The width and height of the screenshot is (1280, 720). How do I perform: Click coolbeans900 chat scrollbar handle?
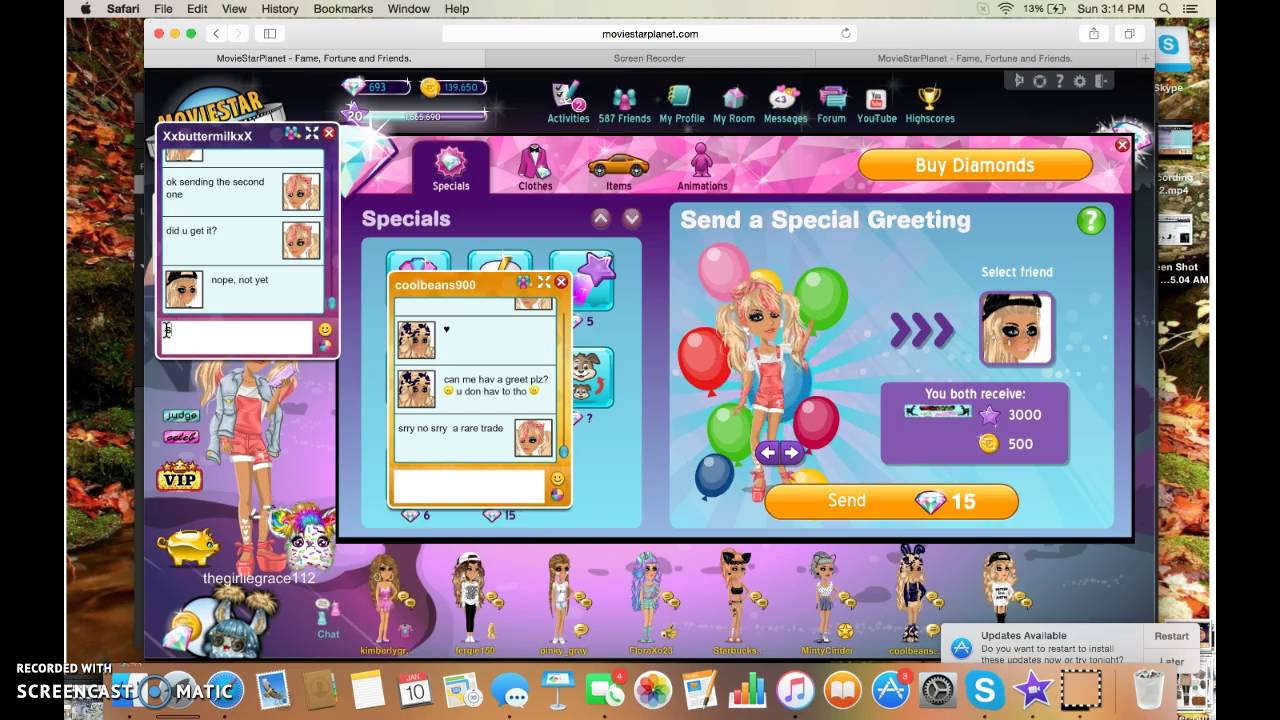(x=563, y=452)
